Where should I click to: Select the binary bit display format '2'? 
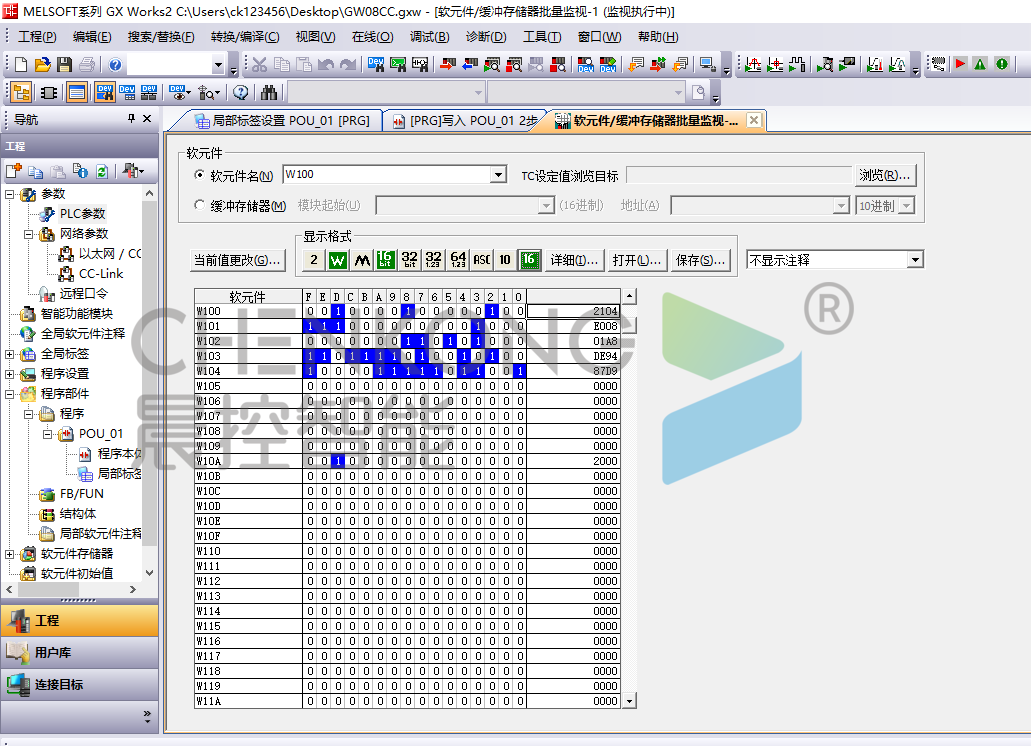[314, 260]
